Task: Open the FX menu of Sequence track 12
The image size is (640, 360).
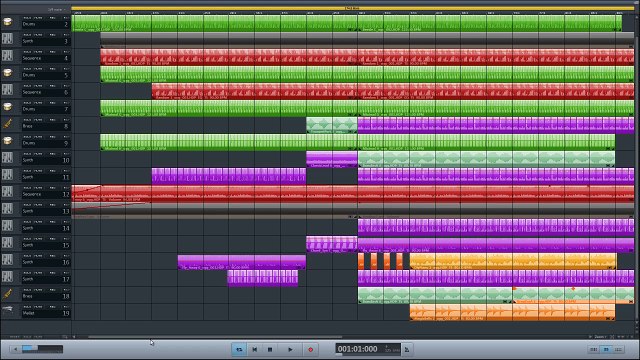Action: 66,188
